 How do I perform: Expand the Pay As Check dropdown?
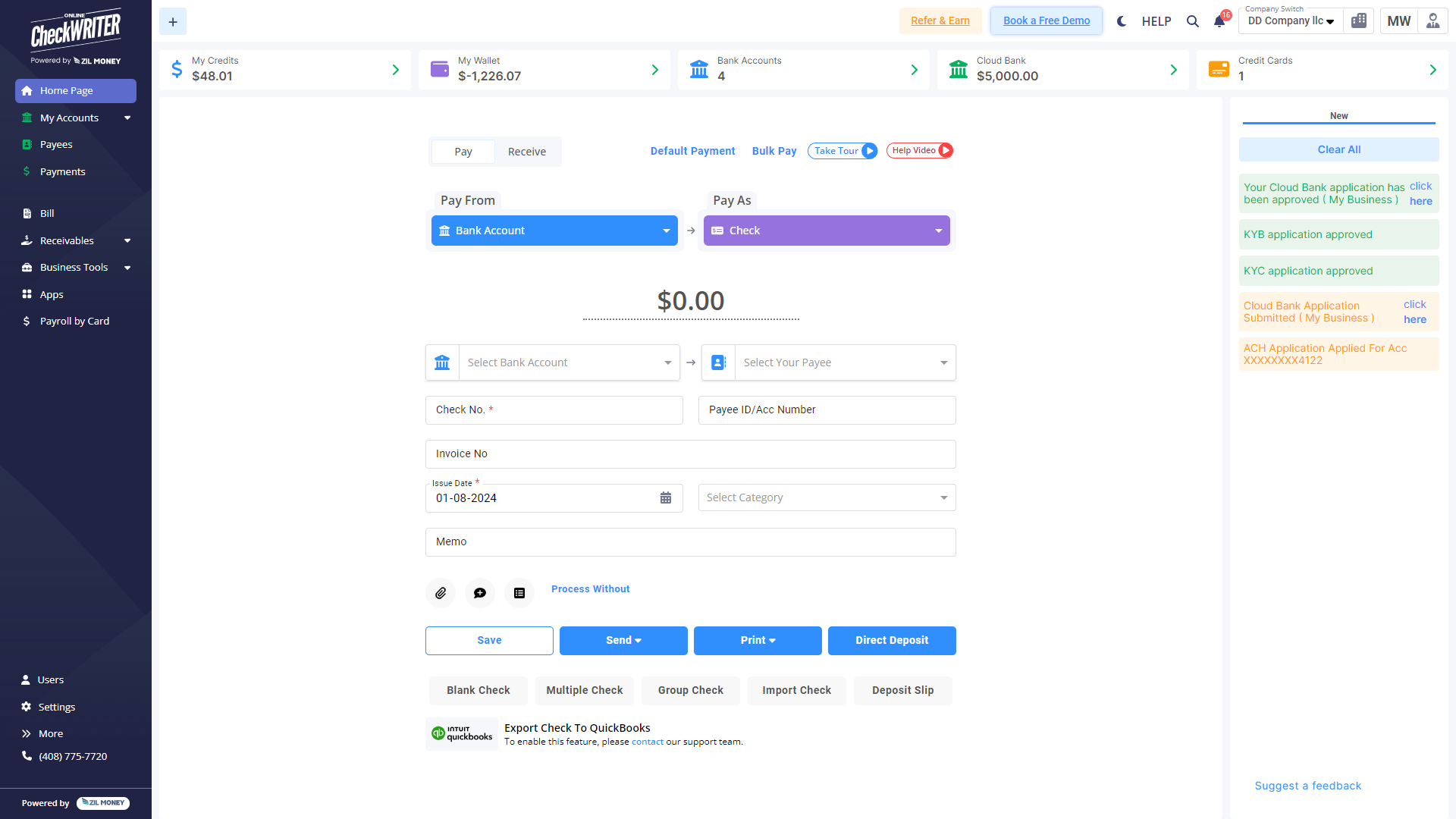[x=827, y=231]
